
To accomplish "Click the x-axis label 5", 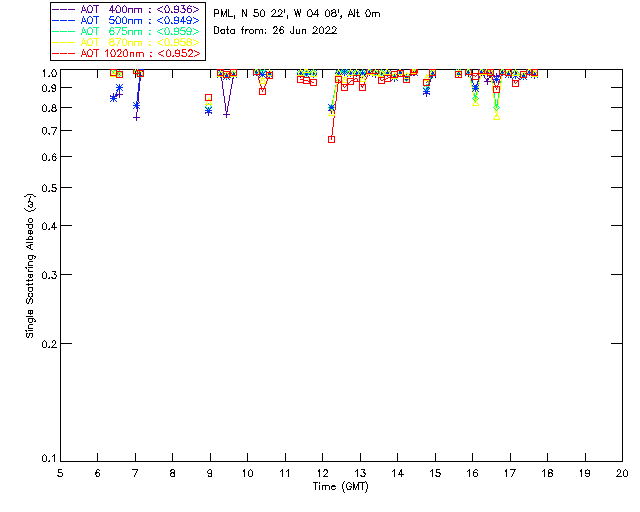I will pos(60,474).
